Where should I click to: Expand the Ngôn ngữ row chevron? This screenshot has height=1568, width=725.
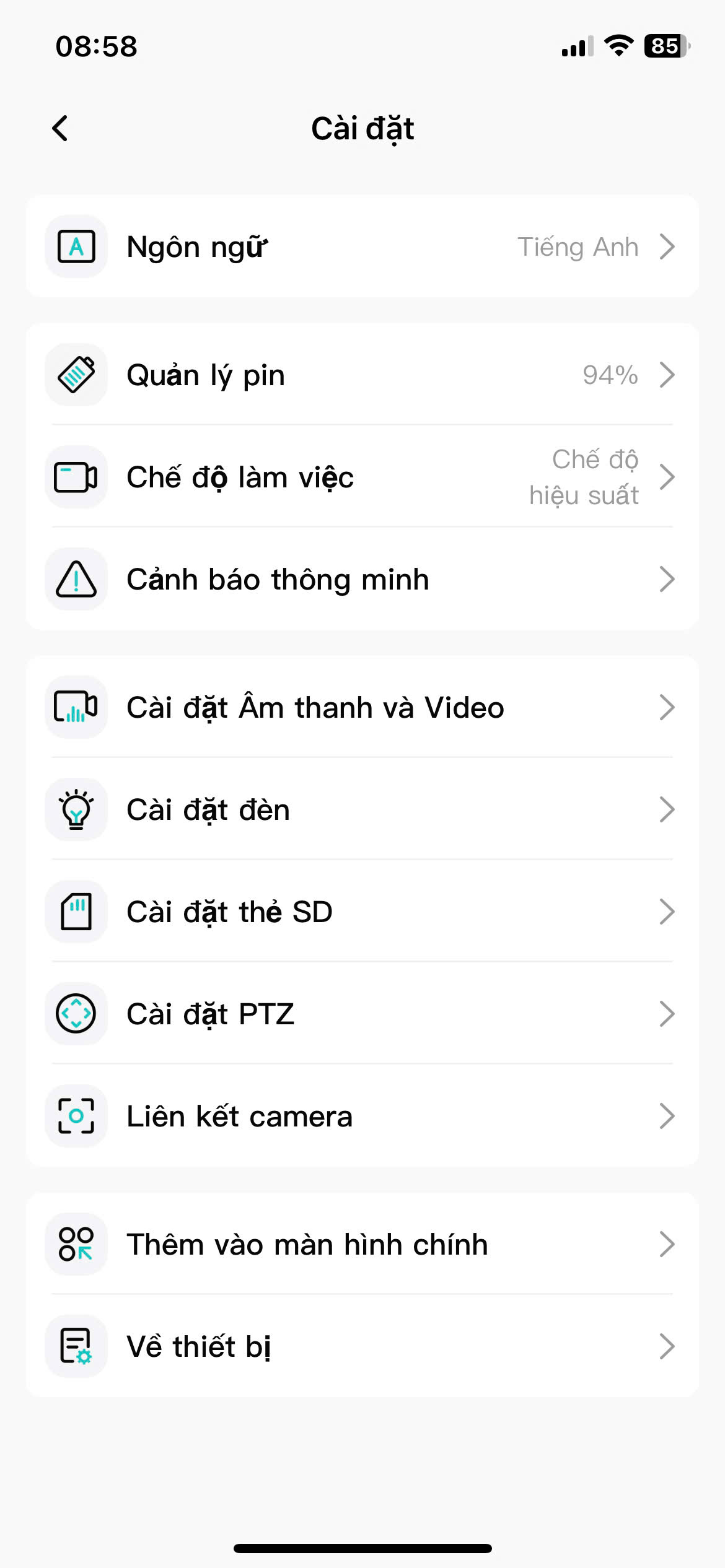[x=667, y=246]
